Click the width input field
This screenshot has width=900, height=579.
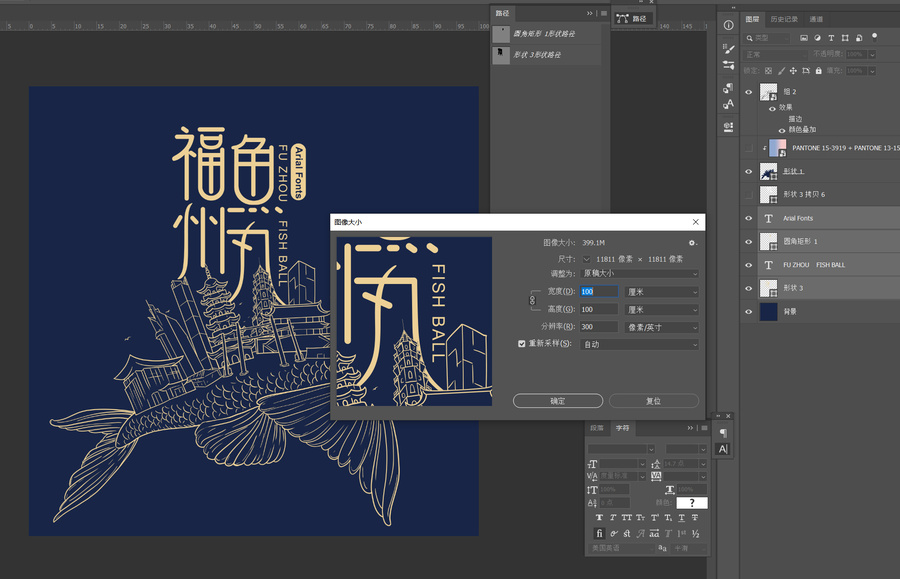pyautogui.click(x=599, y=292)
